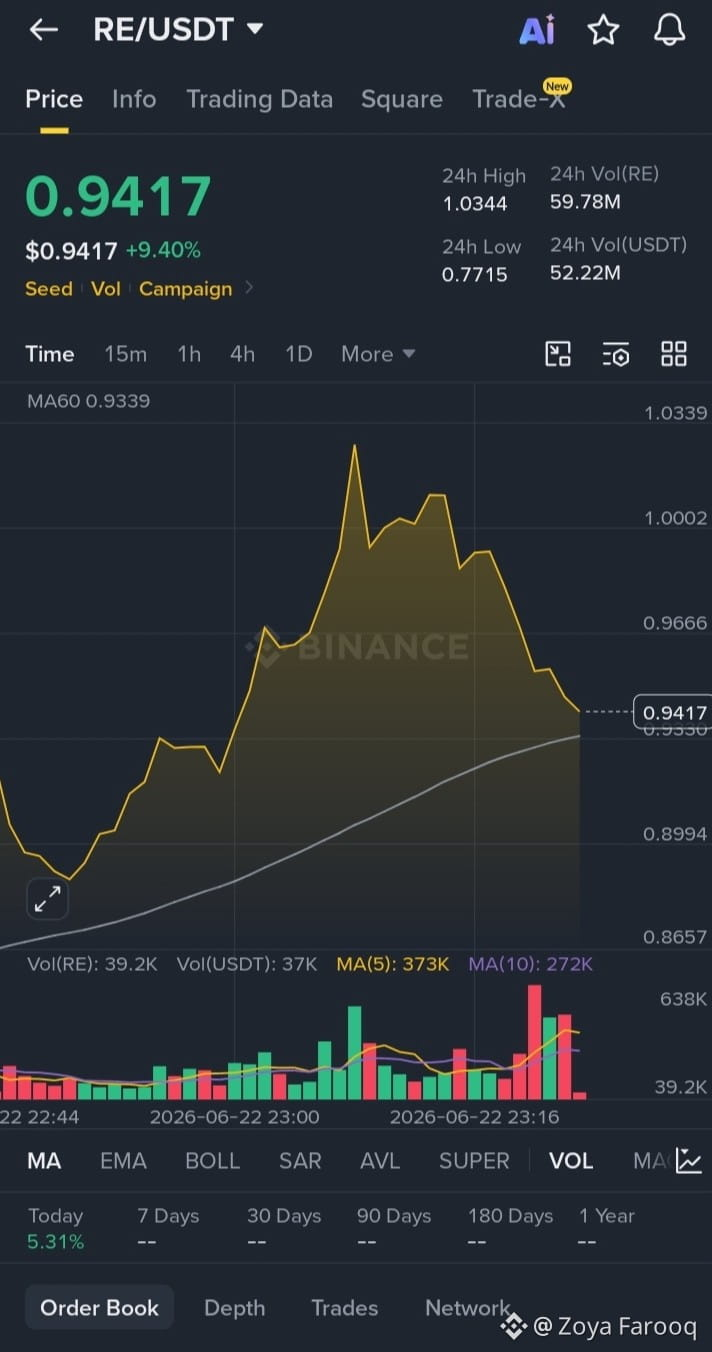Enable the BOLL indicator
Image resolution: width=712 pixels, height=1352 pixels.
click(212, 1161)
